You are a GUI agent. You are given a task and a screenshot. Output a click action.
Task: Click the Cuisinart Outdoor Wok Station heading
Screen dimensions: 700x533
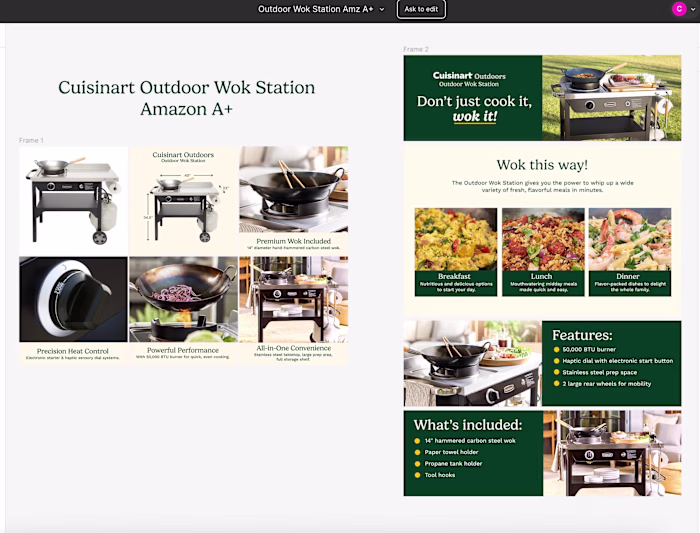(187, 98)
